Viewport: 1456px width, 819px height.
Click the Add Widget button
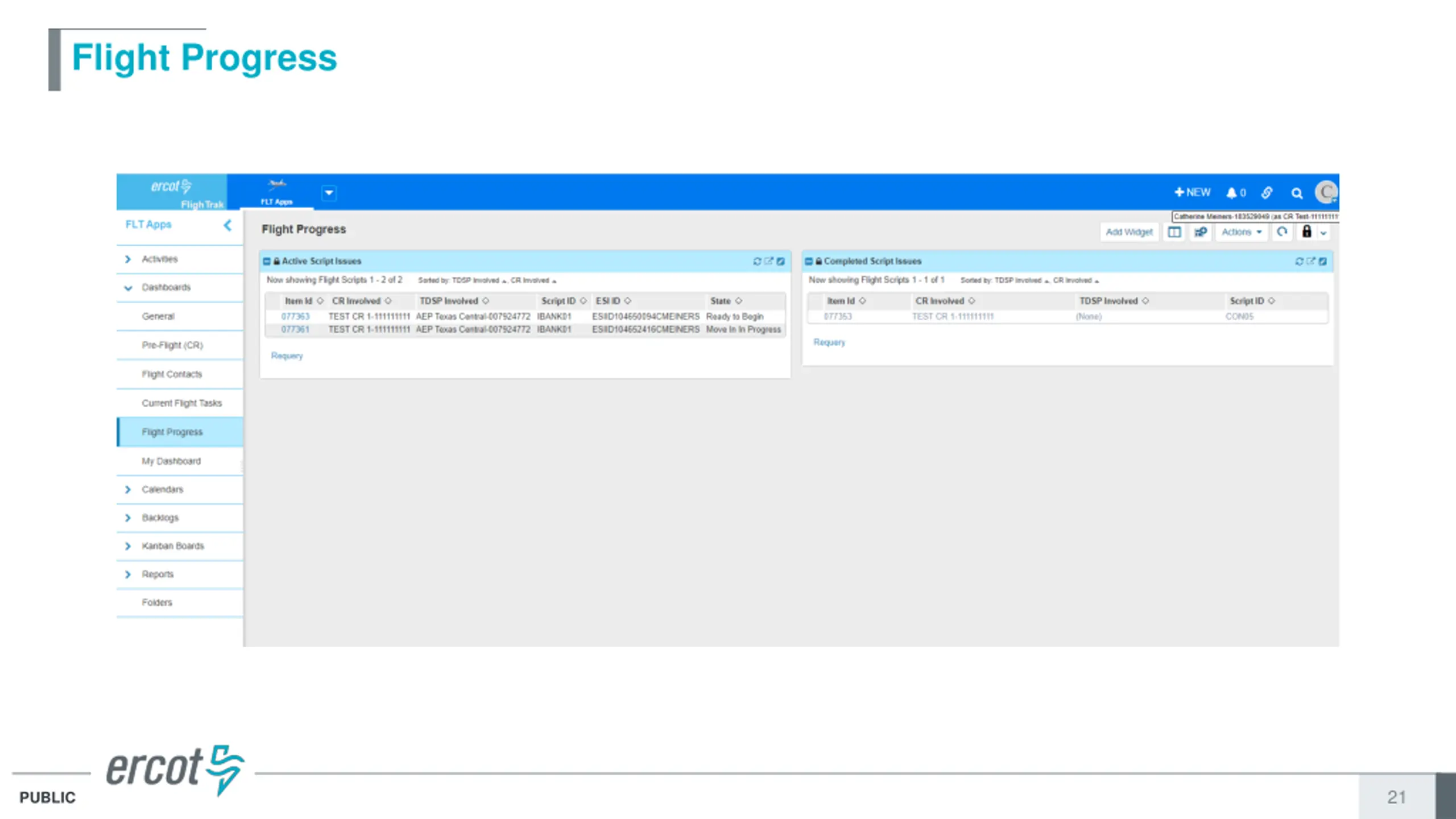coord(1129,232)
